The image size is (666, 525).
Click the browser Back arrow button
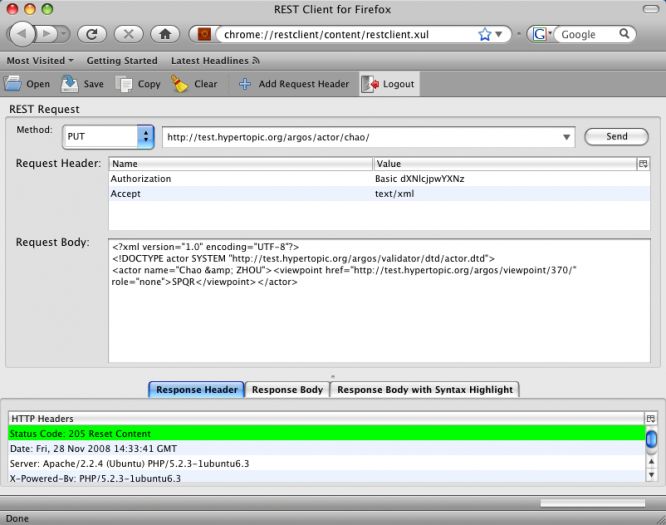pos(22,34)
